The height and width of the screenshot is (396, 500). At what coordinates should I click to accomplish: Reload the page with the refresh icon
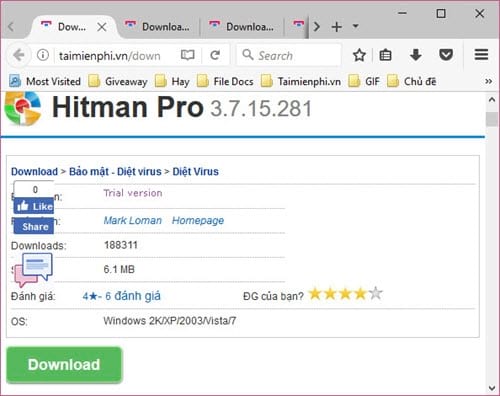(215, 55)
